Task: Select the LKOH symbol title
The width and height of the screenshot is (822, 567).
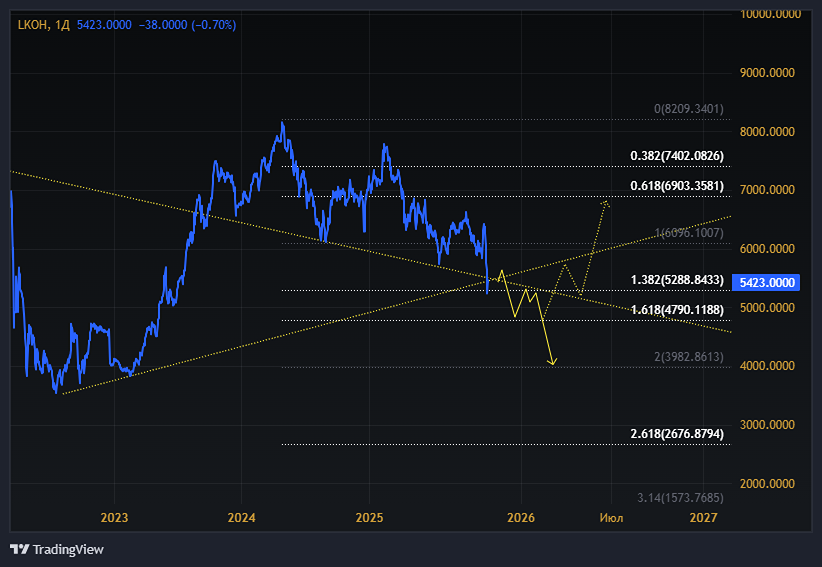Action: pos(33,25)
